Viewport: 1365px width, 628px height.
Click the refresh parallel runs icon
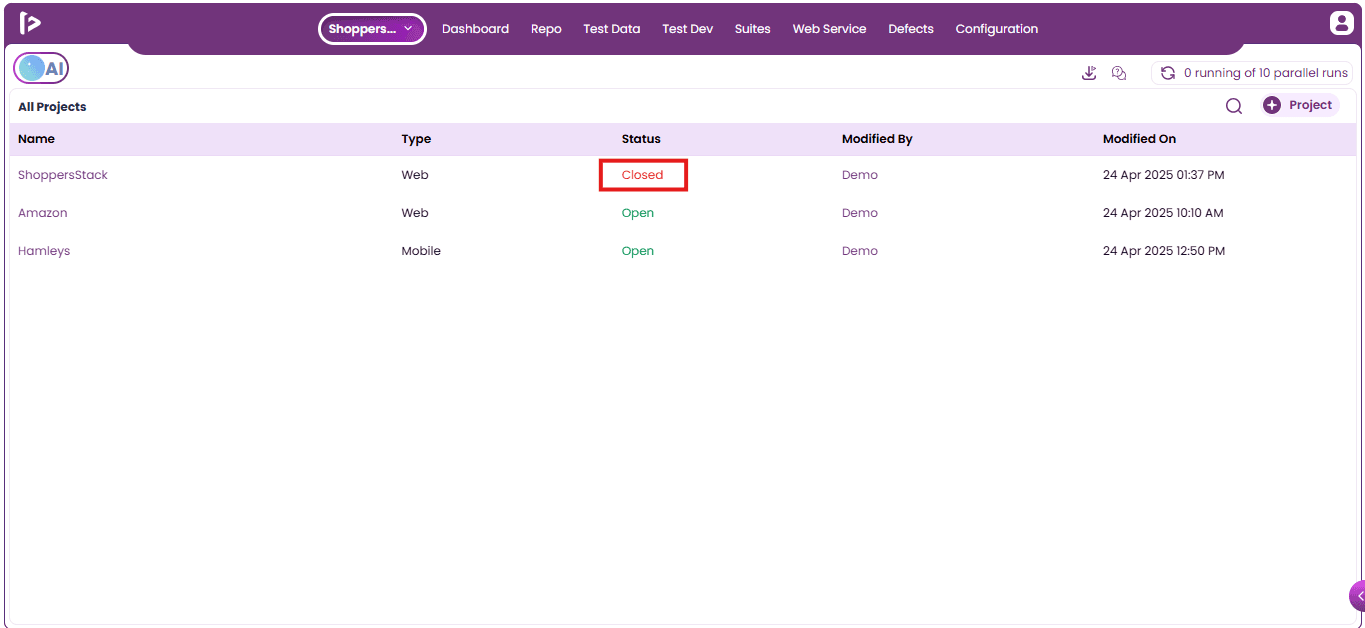[1167, 73]
